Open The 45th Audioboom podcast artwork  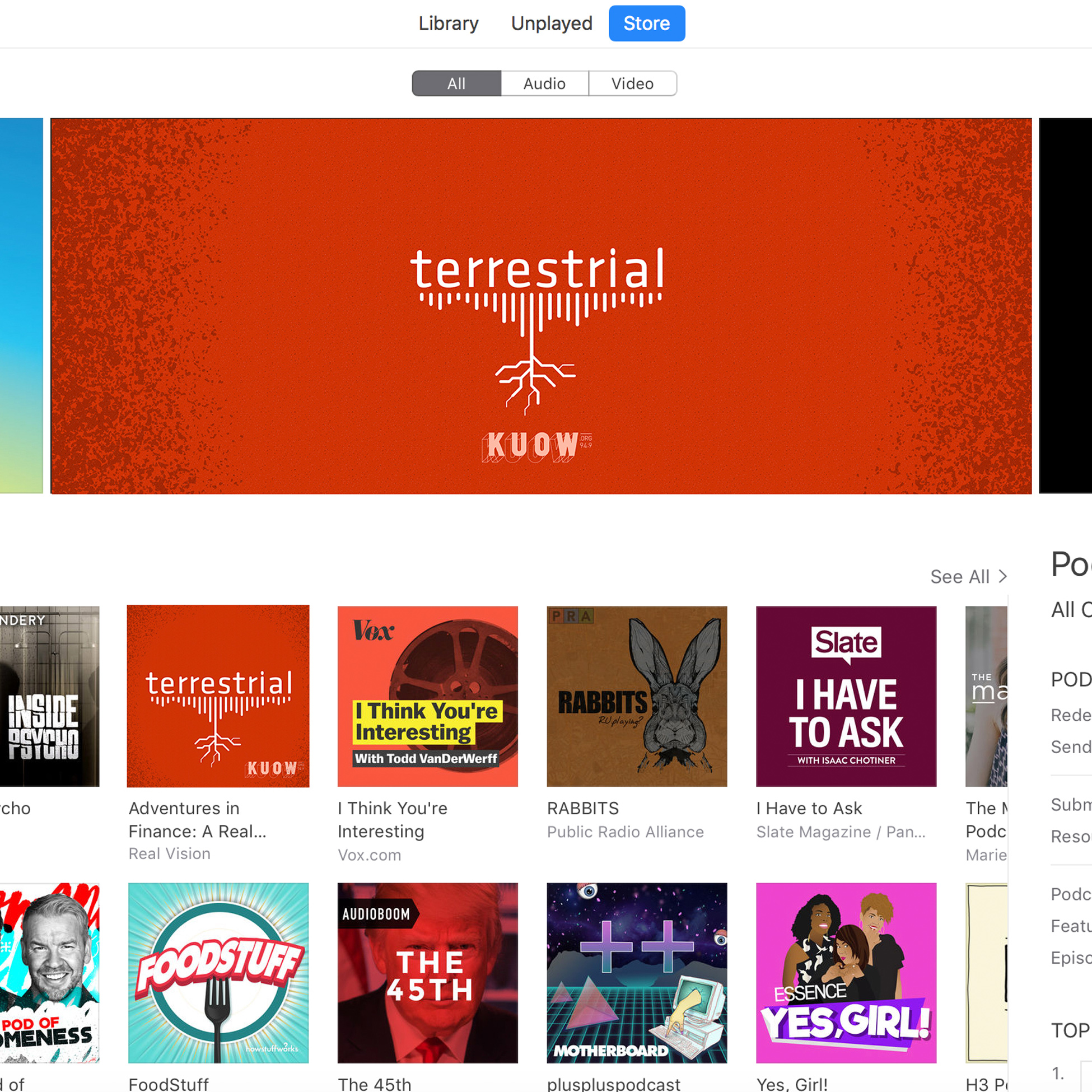click(x=427, y=973)
